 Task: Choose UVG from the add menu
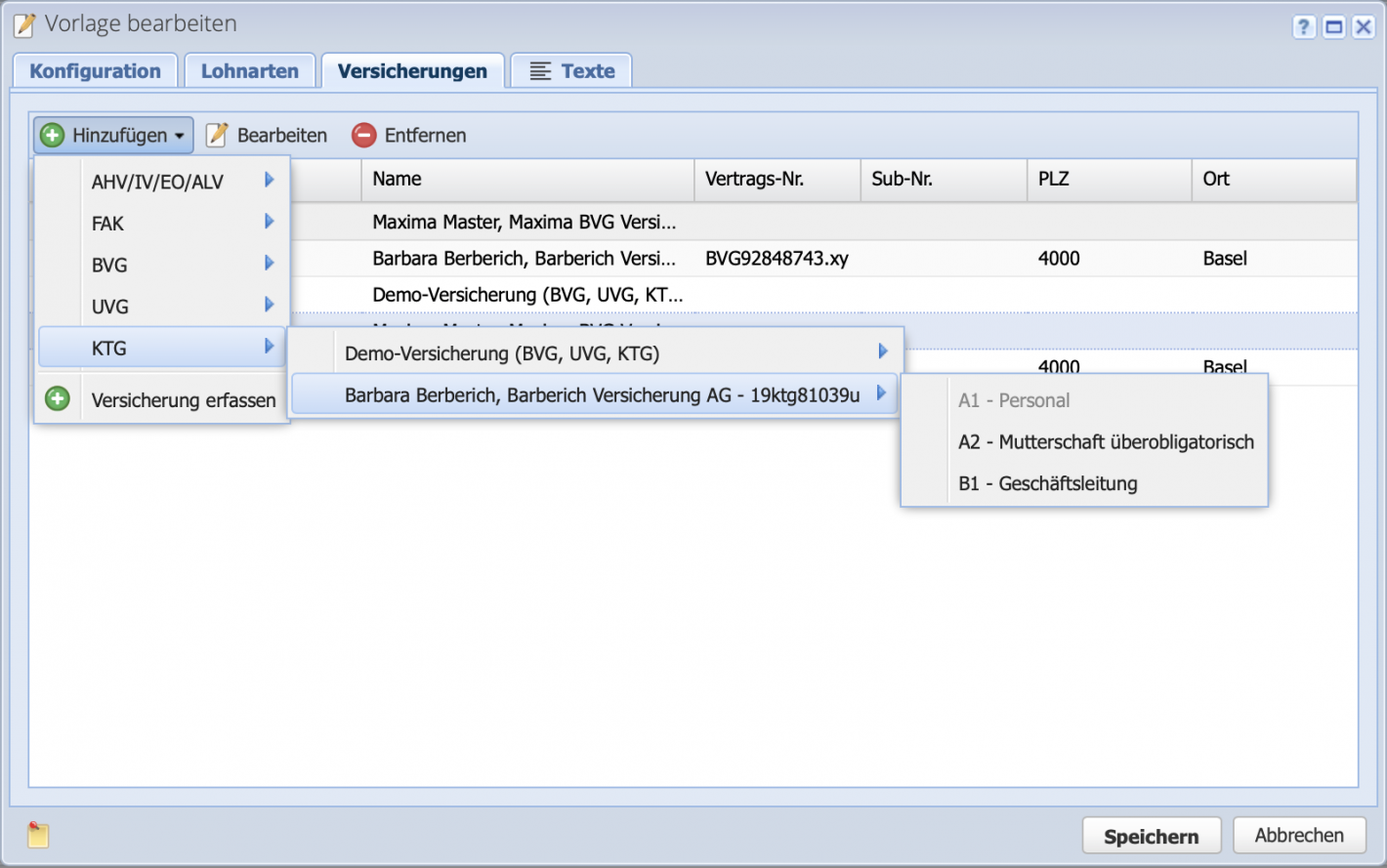(x=110, y=306)
